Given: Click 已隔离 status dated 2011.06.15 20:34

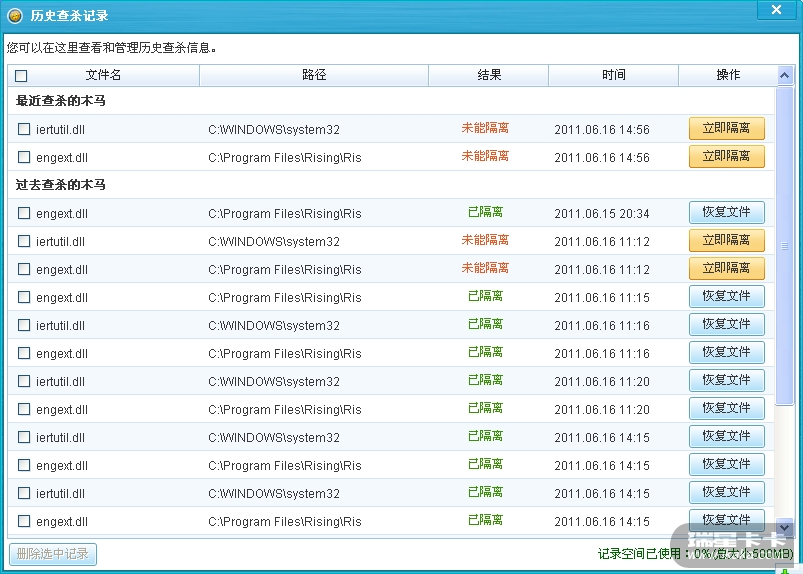Looking at the screenshot, I should pos(485,212).
